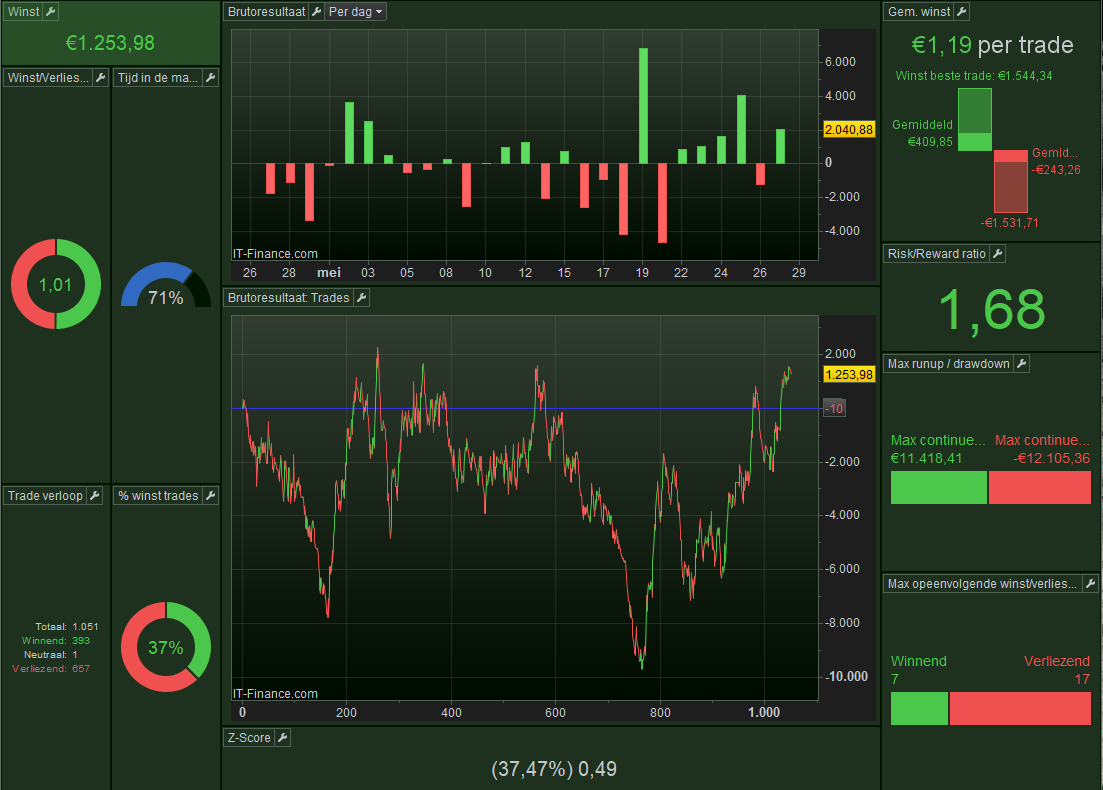Click the red average losing trade bar
1103x790 pixels.
click(1011, 156)
